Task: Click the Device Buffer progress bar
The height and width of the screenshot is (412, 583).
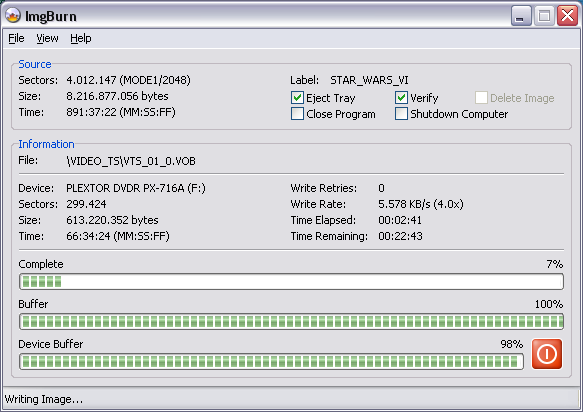Action: [271, 361]
